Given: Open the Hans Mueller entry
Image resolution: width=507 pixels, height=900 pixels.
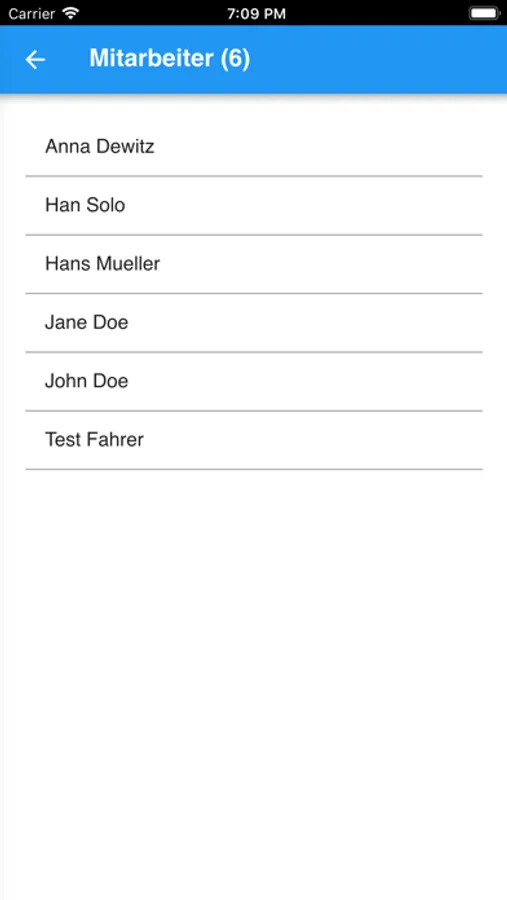Looking at the screenshot, I should (254, 264).
